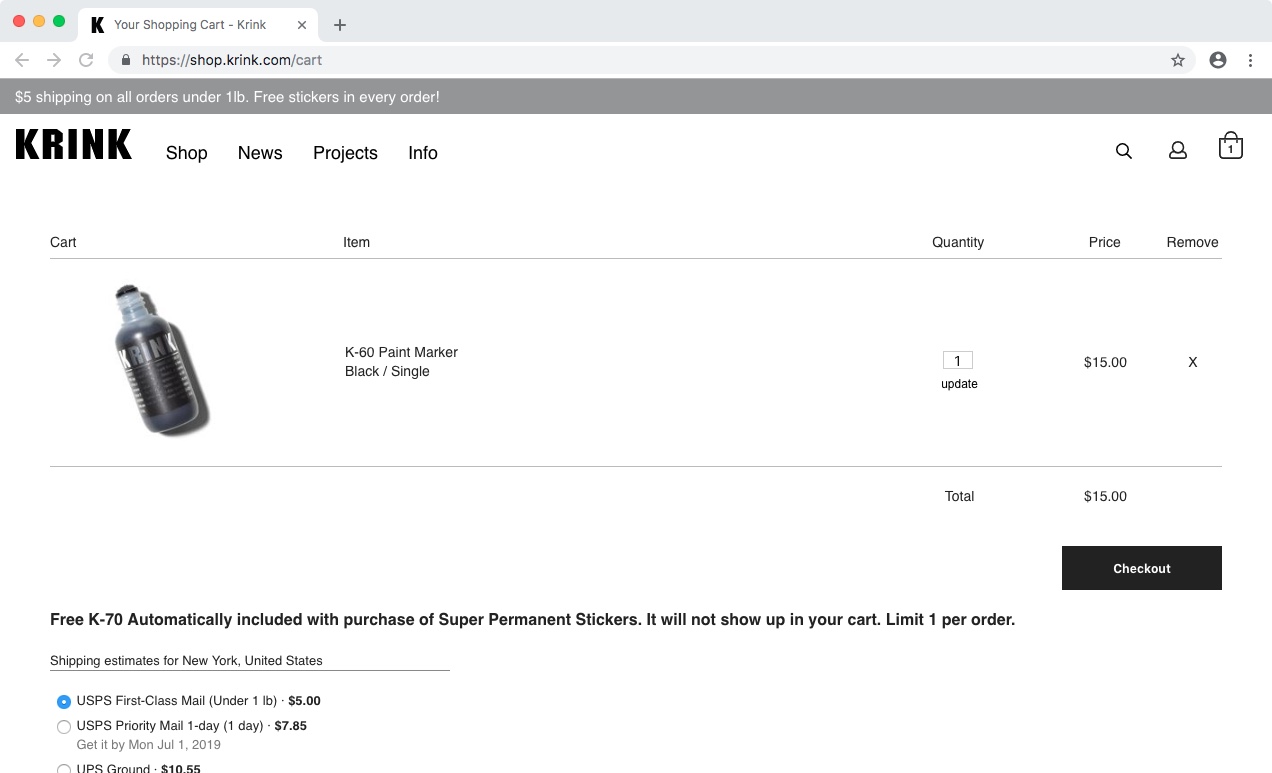Click the Item column header
This screenshot has height=773, width=1272.
(356, 242)
